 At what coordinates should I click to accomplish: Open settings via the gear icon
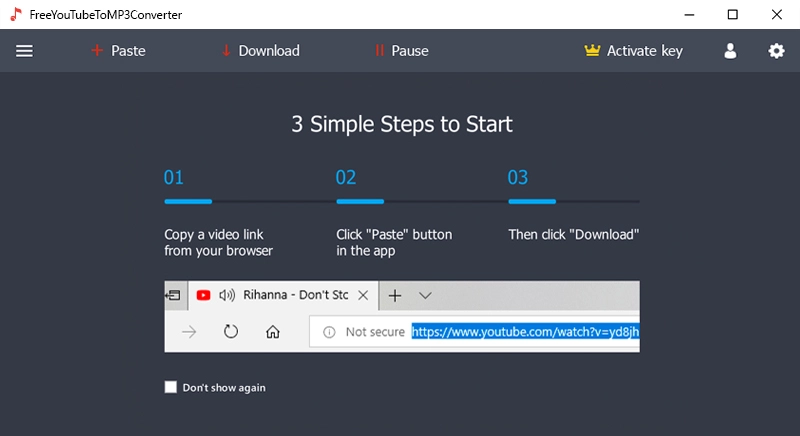[776, 51]
